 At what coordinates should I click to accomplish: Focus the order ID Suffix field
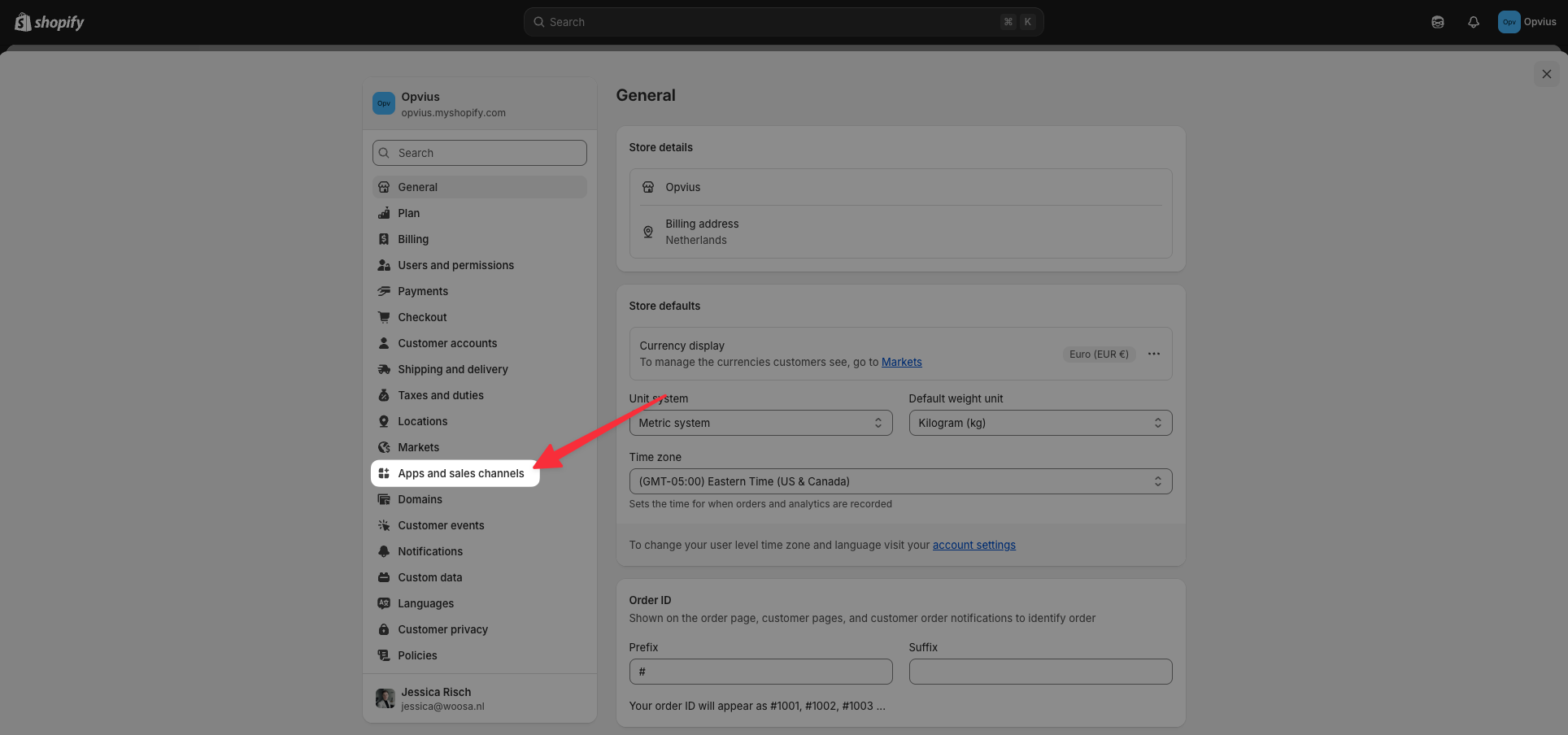1039,672
